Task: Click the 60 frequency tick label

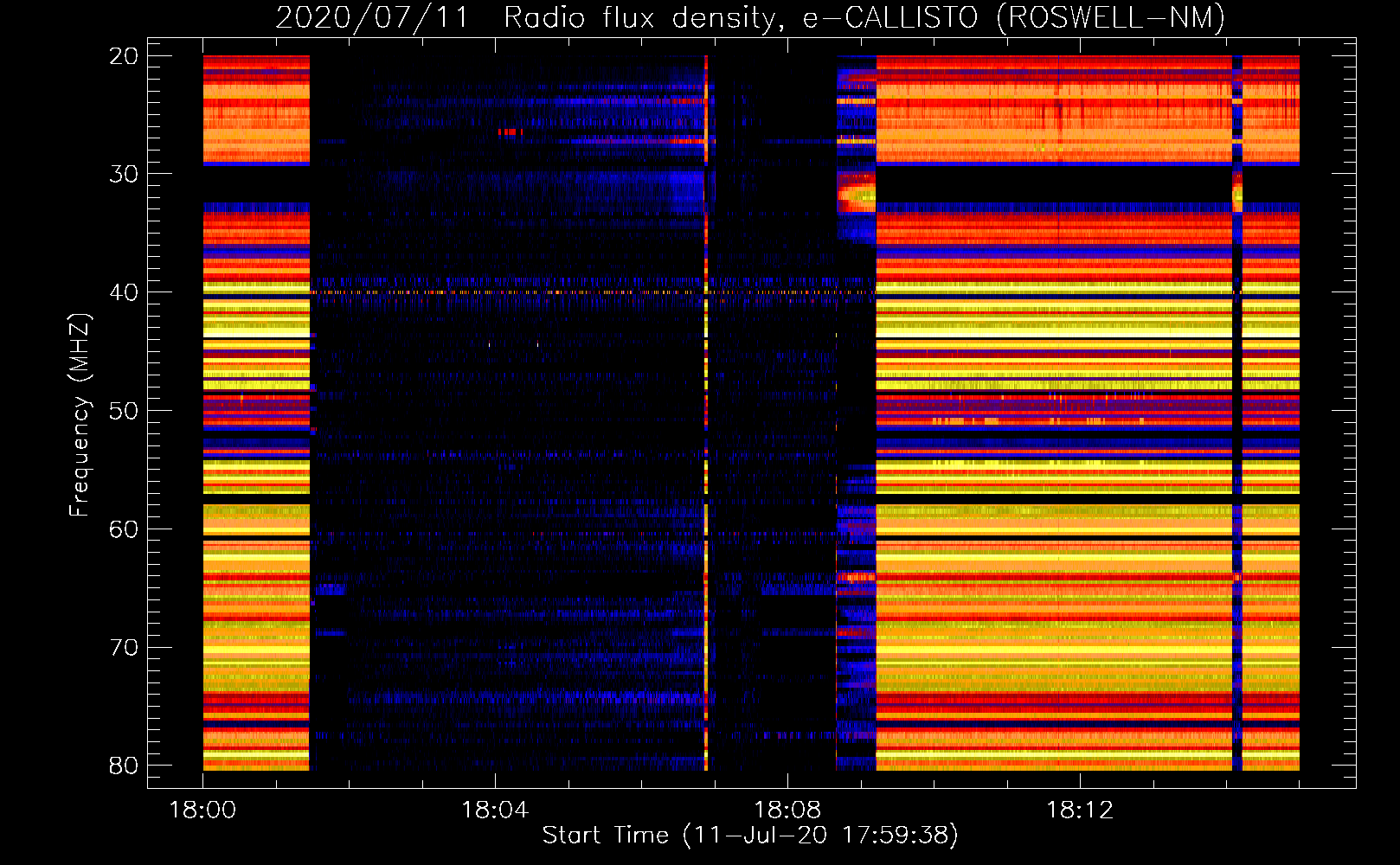Action: pyautogui.click(x=125, y=529)
